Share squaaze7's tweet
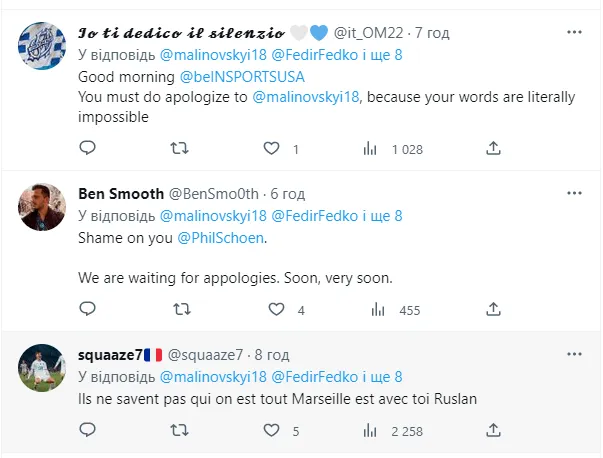The image size is (603, 458). (493, 431)
